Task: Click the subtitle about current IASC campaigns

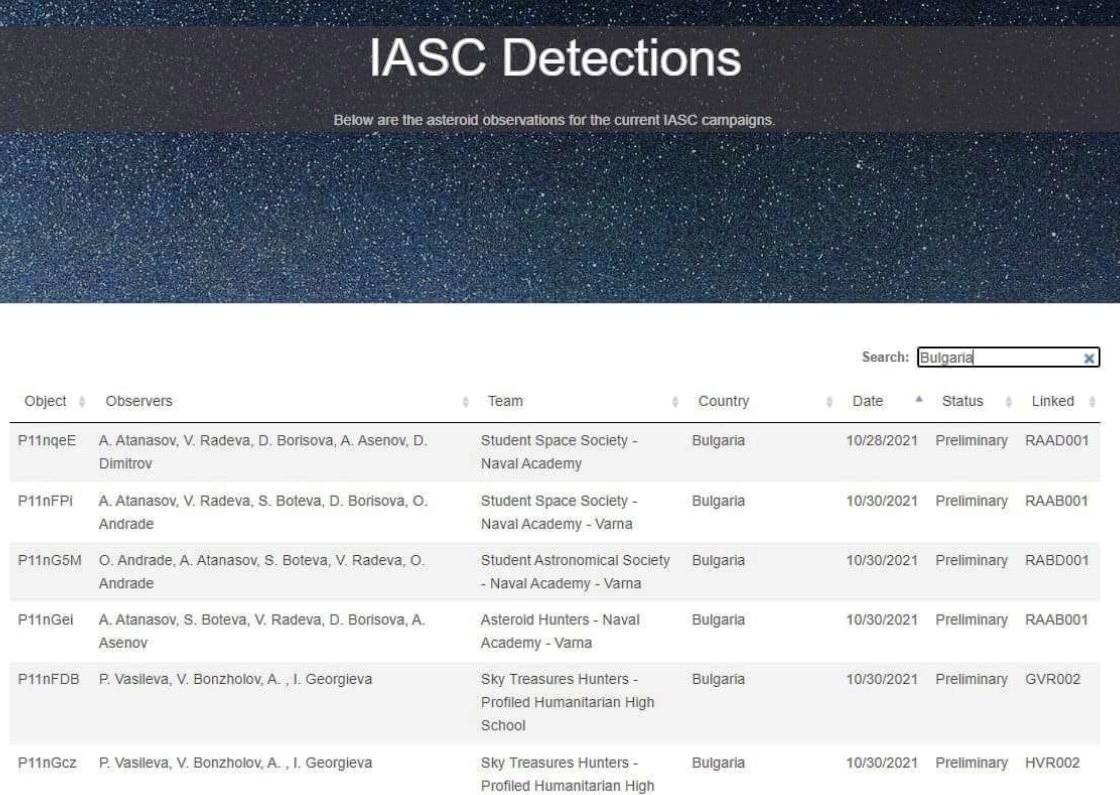Action: pyautogui.click(x=554, y=120)
